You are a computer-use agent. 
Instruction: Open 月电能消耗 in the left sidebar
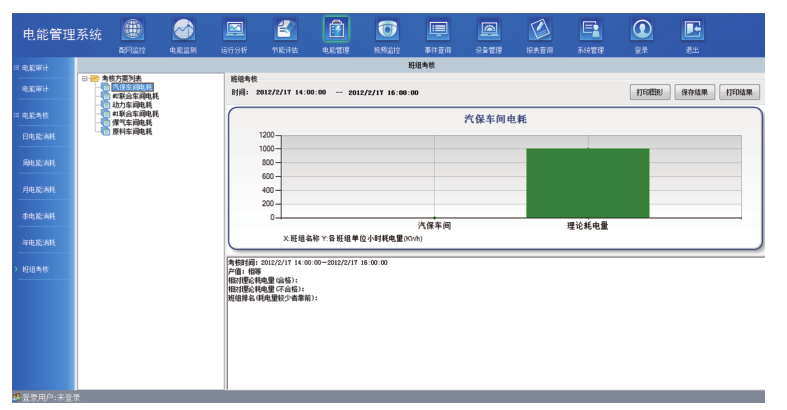[x=39, y=189]
